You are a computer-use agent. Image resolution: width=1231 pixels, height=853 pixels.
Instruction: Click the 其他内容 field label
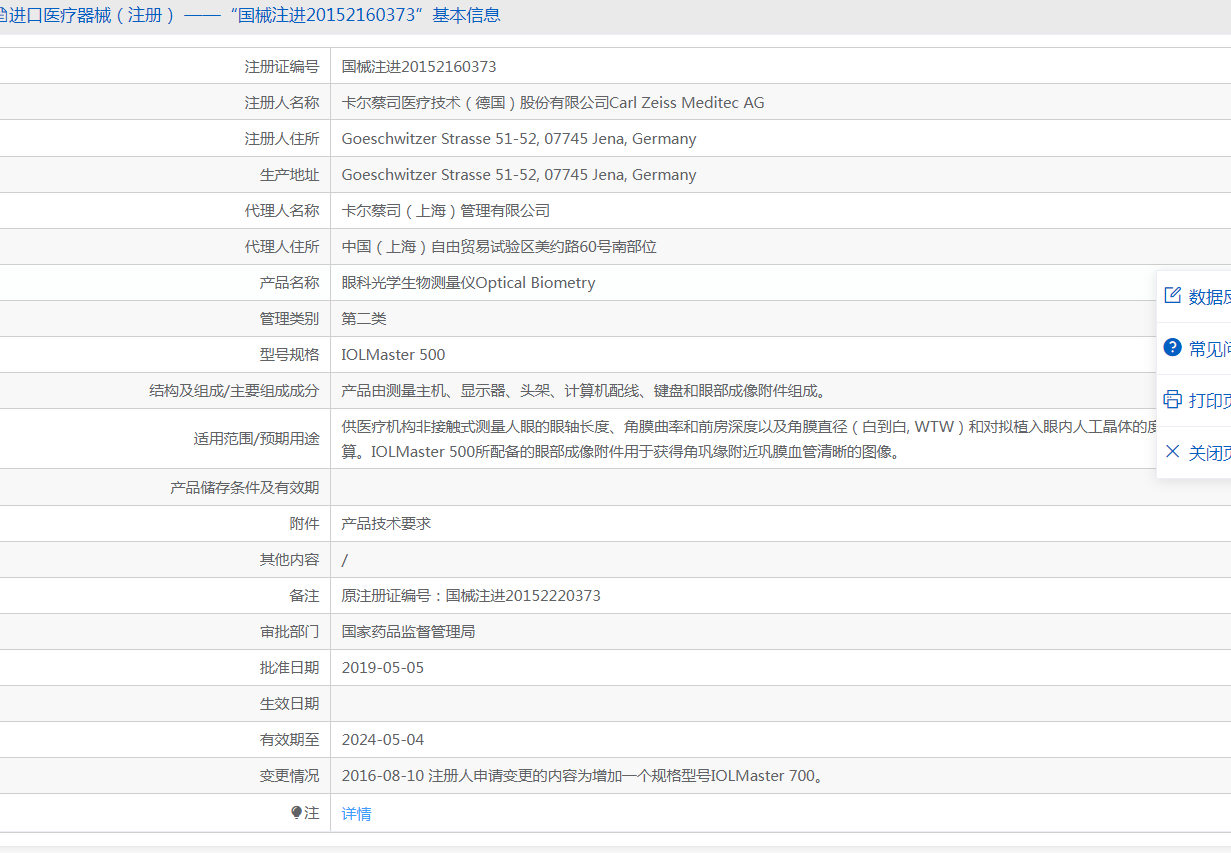tap(290, 560)
